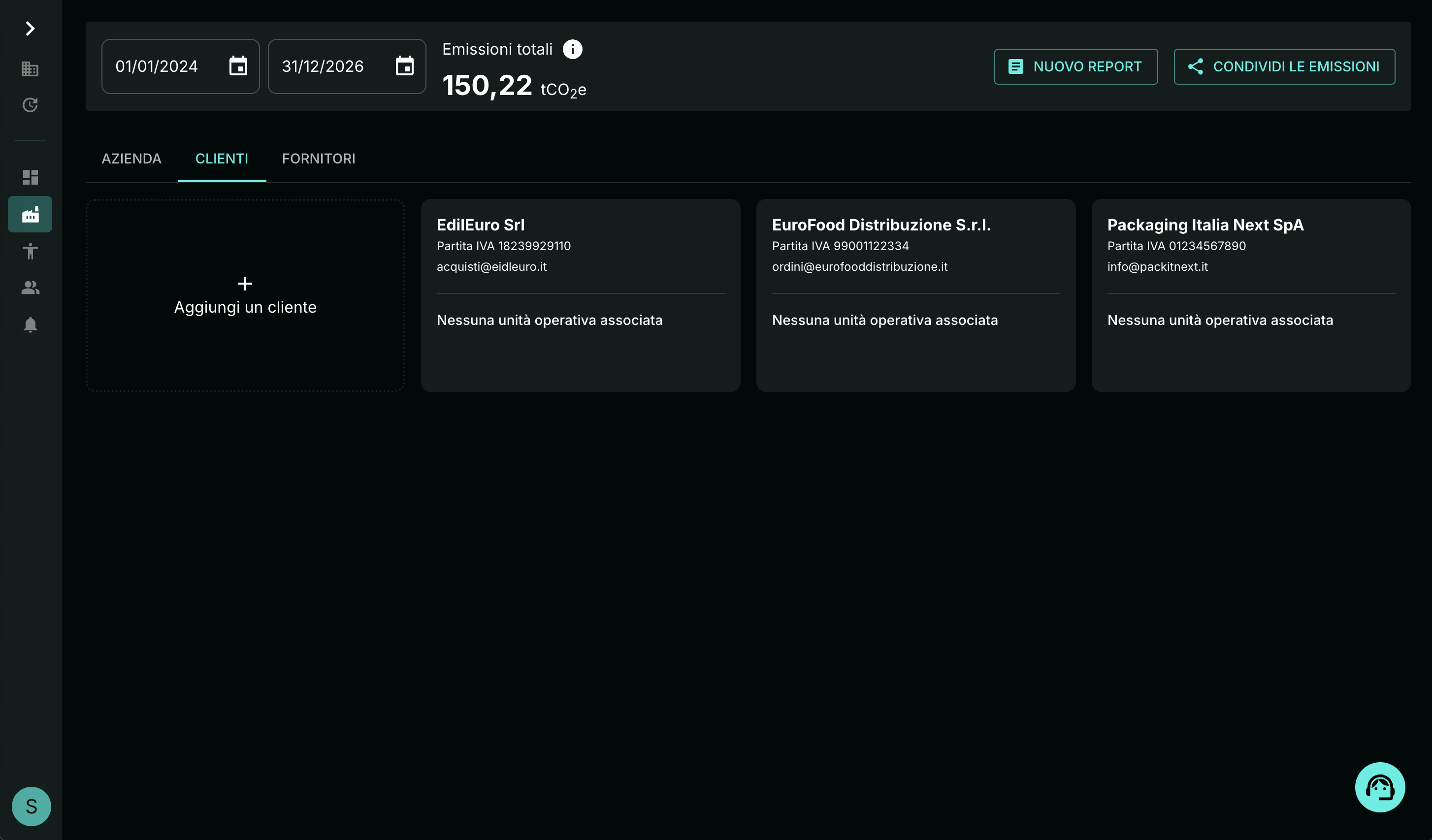Select the factory emissions icon in sidebar
Screen dimensions: 1432x840
pyautogui.click(x=30, y=214)
